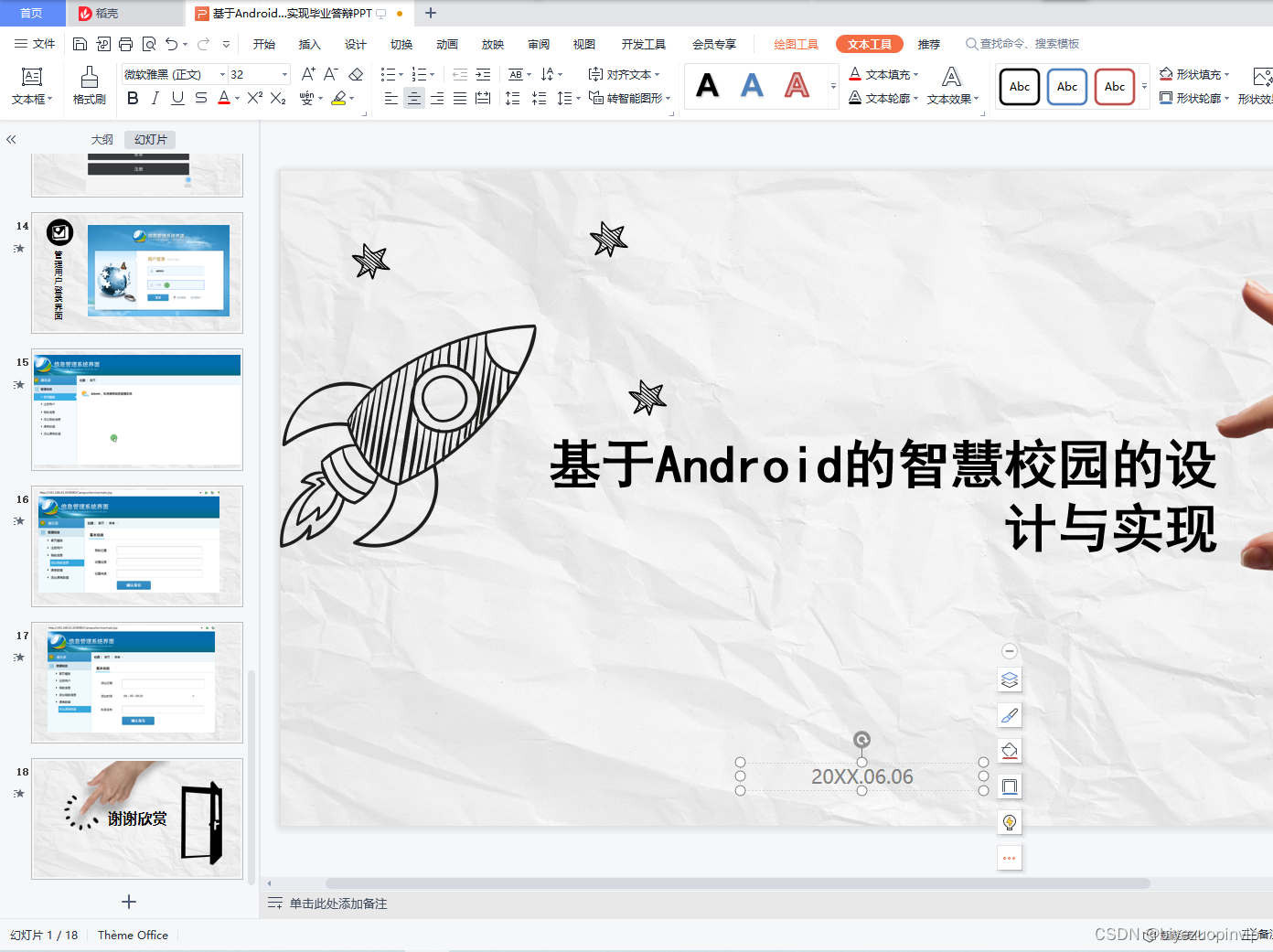Screen dimensions: 1273x952
Task: Select slide 18 thumbnail showing 谢谢欣赏
Action: point(136,819)
